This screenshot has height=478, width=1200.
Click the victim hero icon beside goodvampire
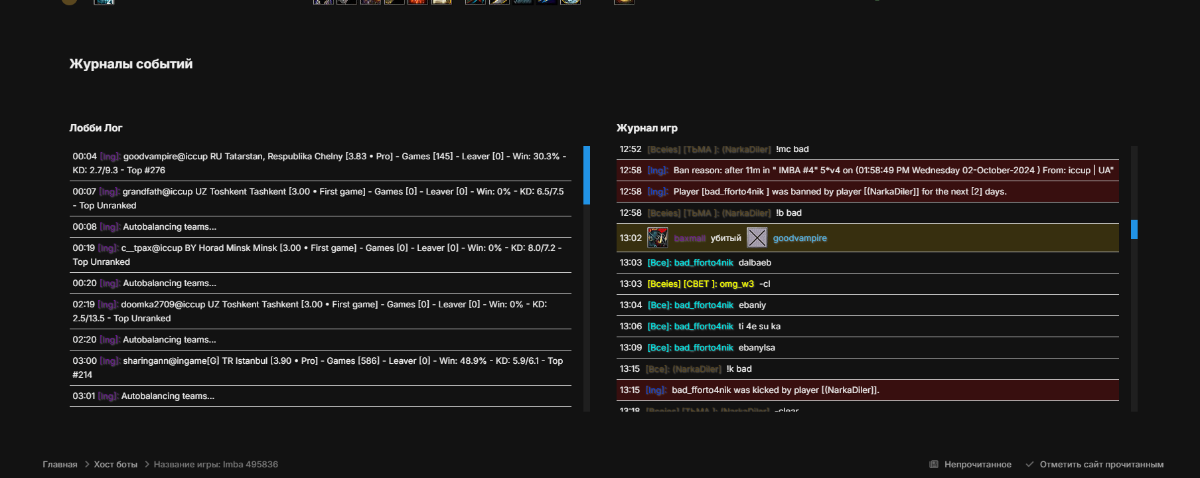(x=757, y=238)
